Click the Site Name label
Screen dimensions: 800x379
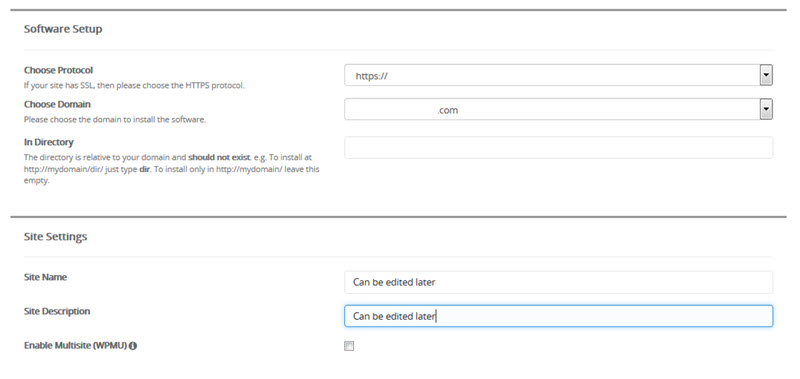(45, 277)
